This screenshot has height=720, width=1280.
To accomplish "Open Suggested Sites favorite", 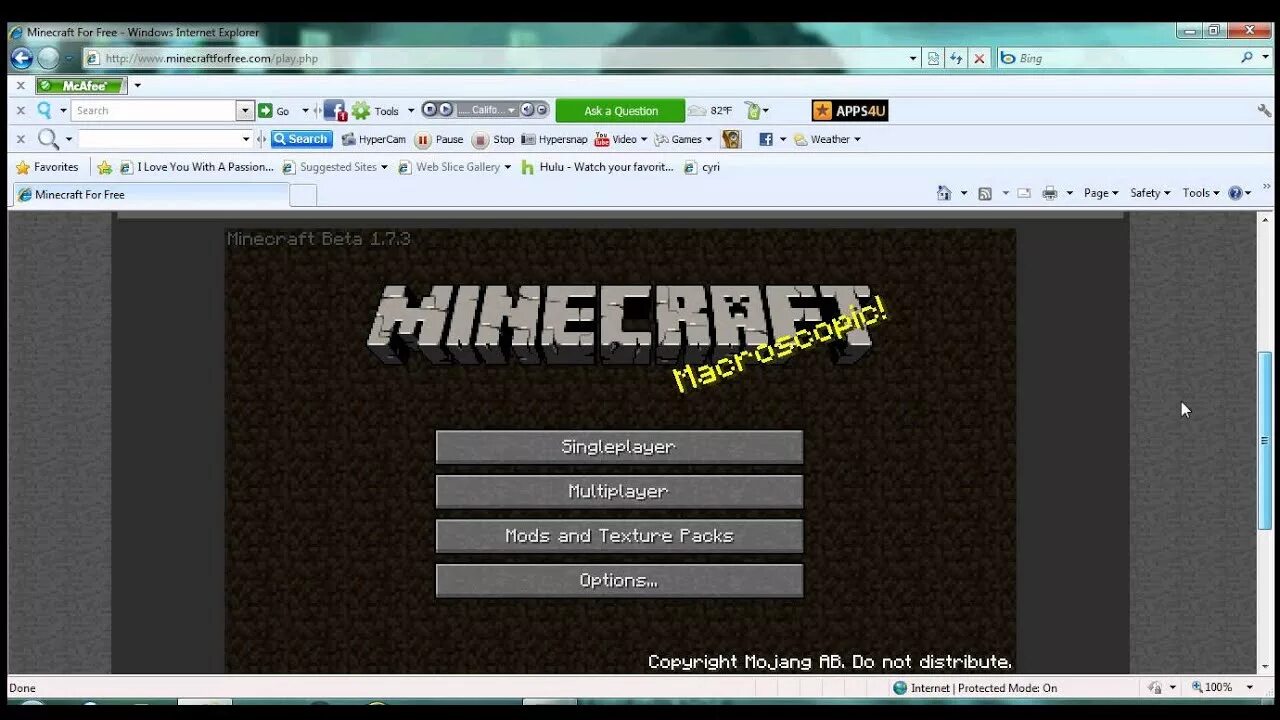I will coord(335,167).
